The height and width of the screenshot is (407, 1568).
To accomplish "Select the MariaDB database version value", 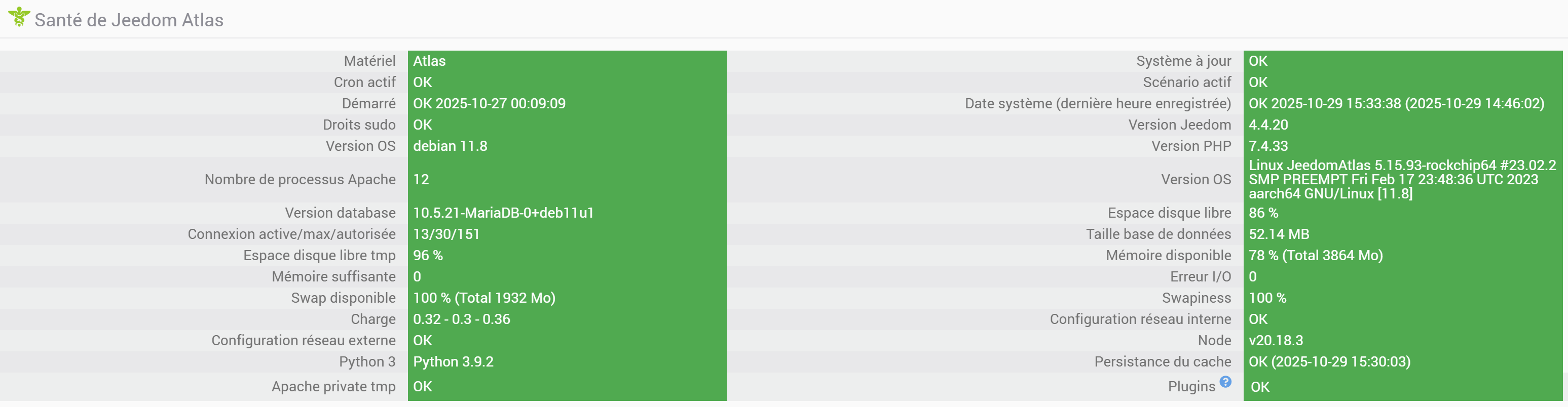I will [503, 213].
